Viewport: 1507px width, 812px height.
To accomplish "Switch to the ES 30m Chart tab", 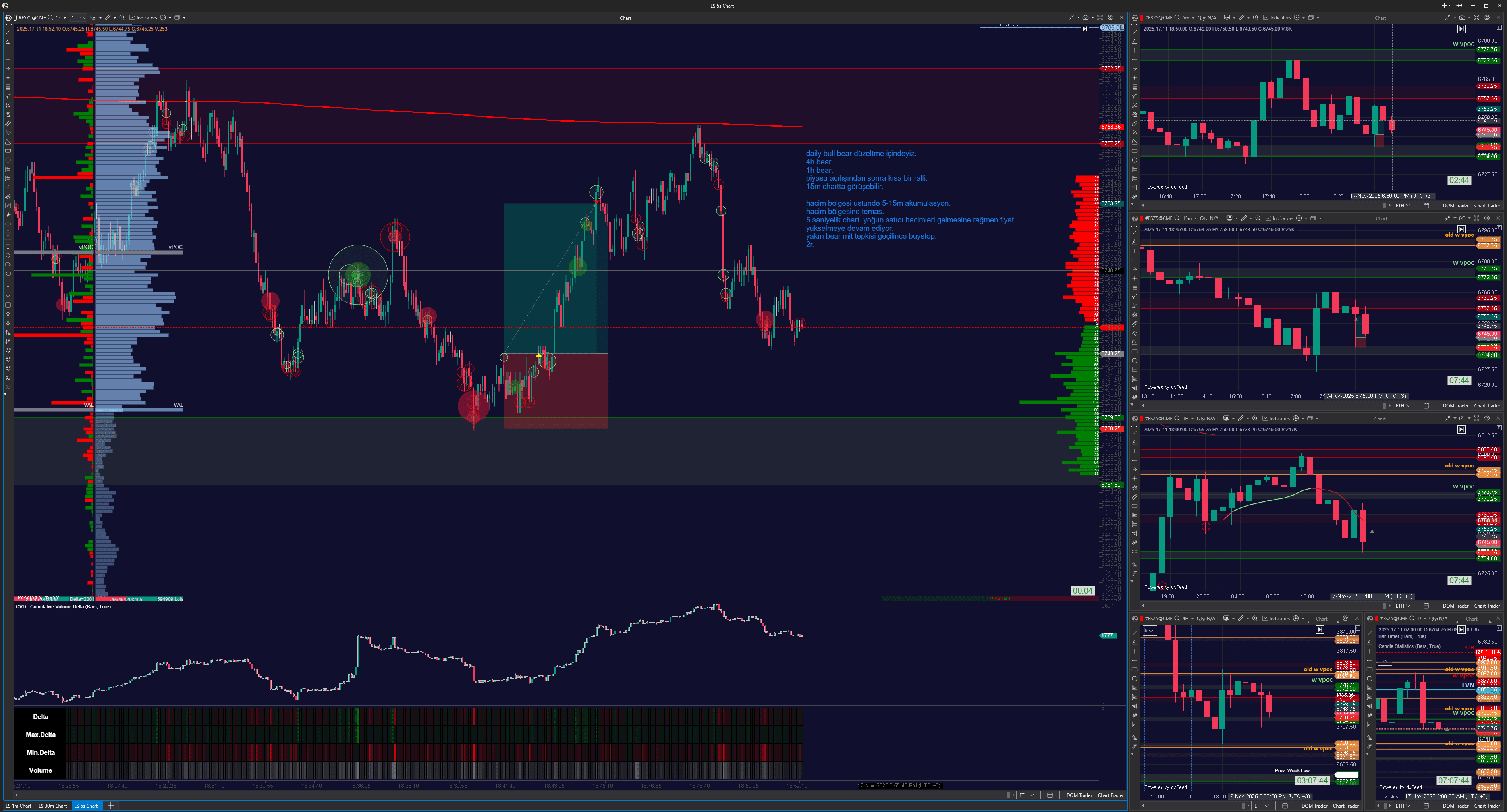I will click(53, 806).
